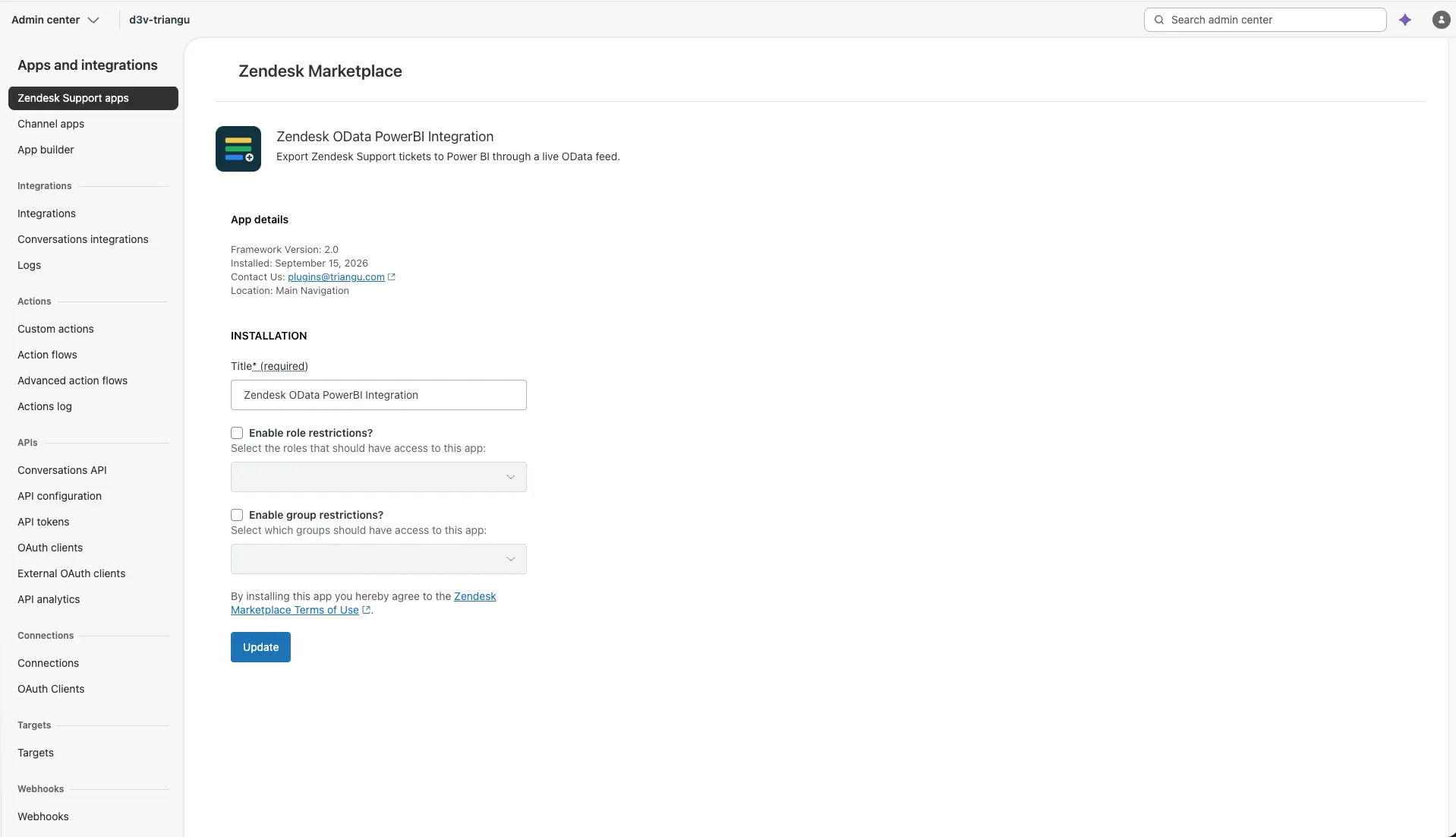Open plugins@triangu.com contact link
This screenshot has height=837, width=1456.
pos(336,277)
